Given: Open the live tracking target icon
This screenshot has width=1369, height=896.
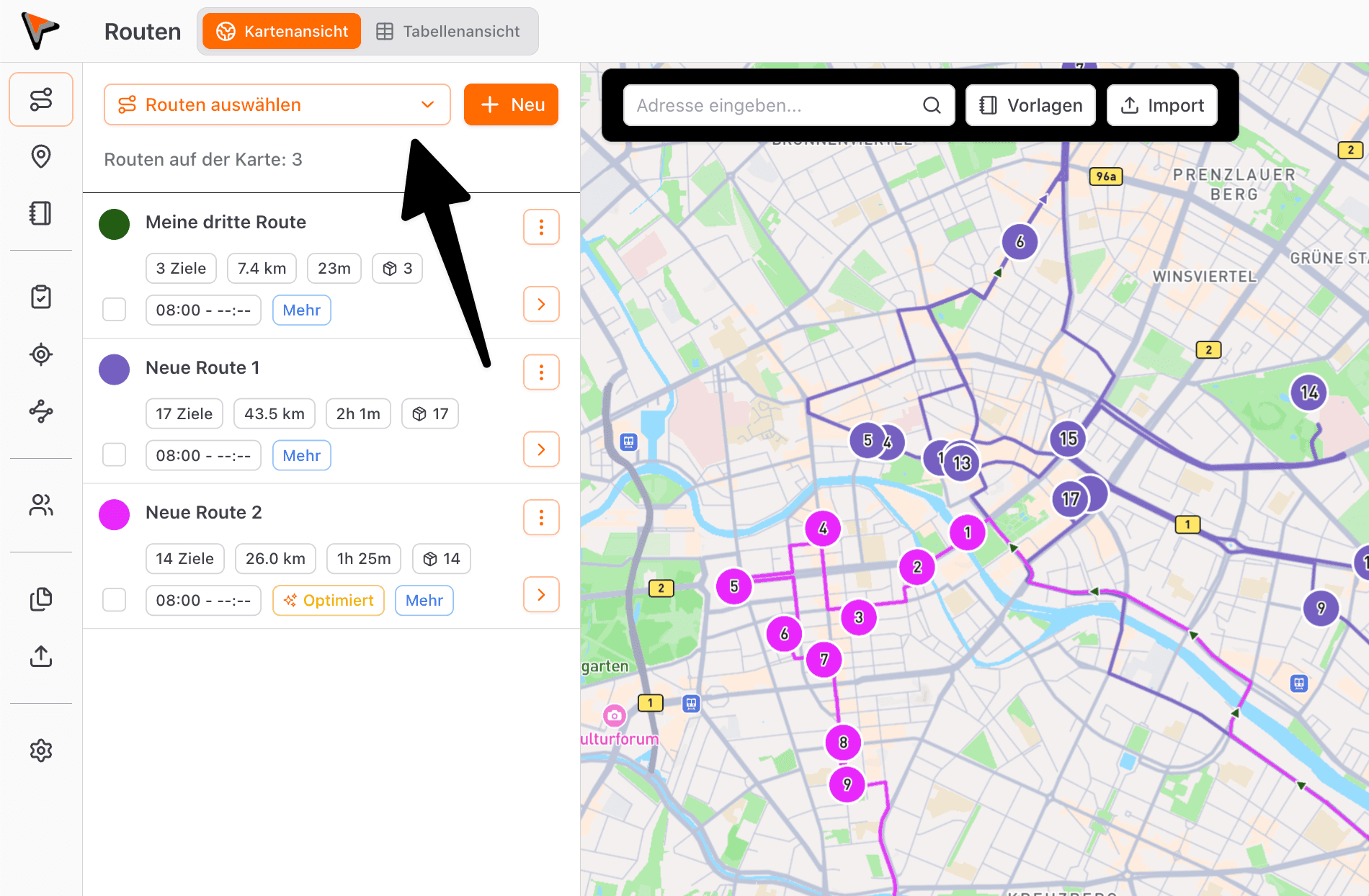Looking at the screenshot, I should [x=41, y=354].
